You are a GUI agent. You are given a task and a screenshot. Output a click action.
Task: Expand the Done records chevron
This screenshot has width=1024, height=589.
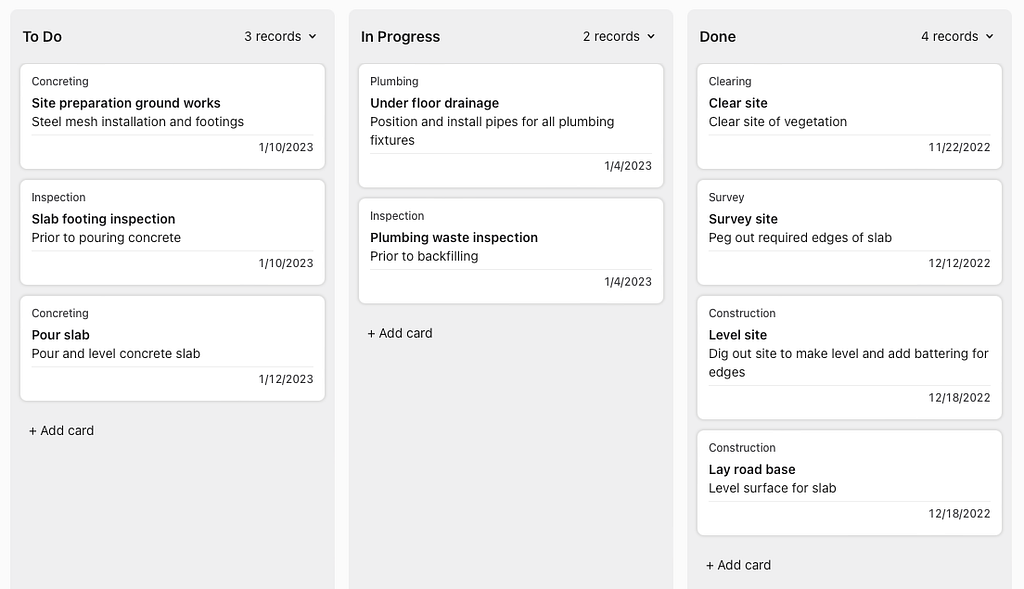click(989, 37)
